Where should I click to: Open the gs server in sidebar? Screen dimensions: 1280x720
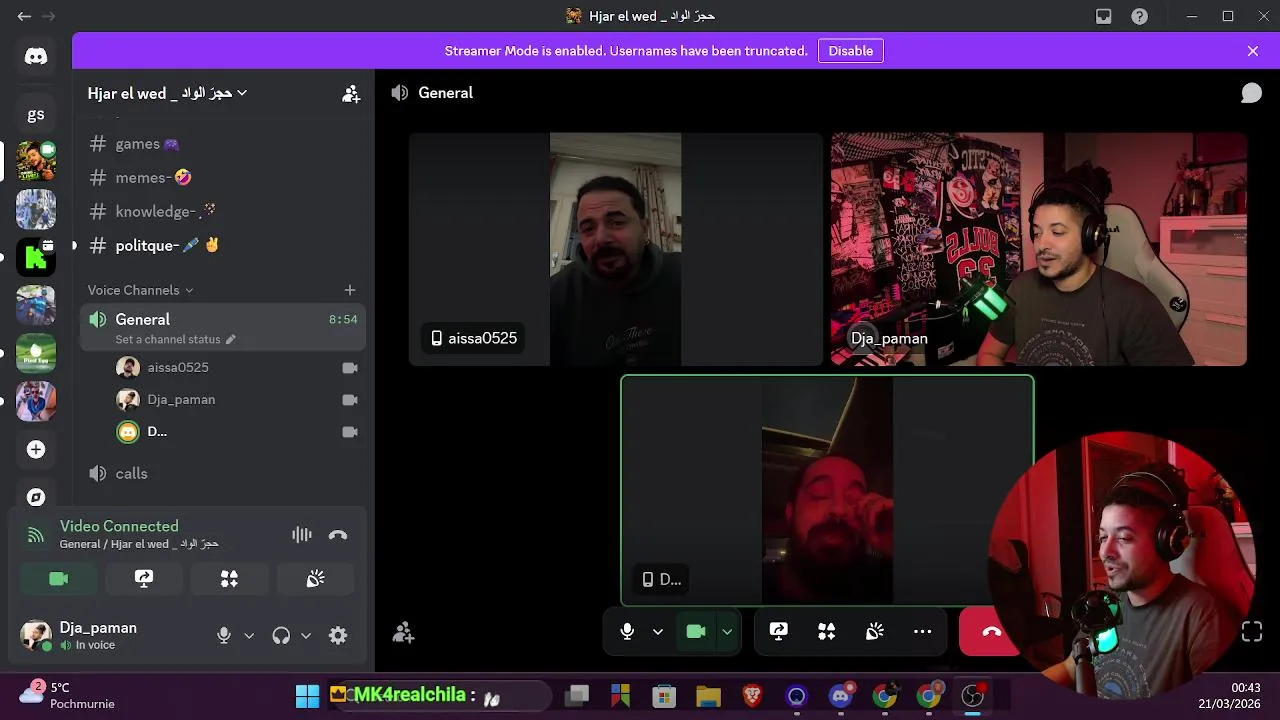click(36, 114)
